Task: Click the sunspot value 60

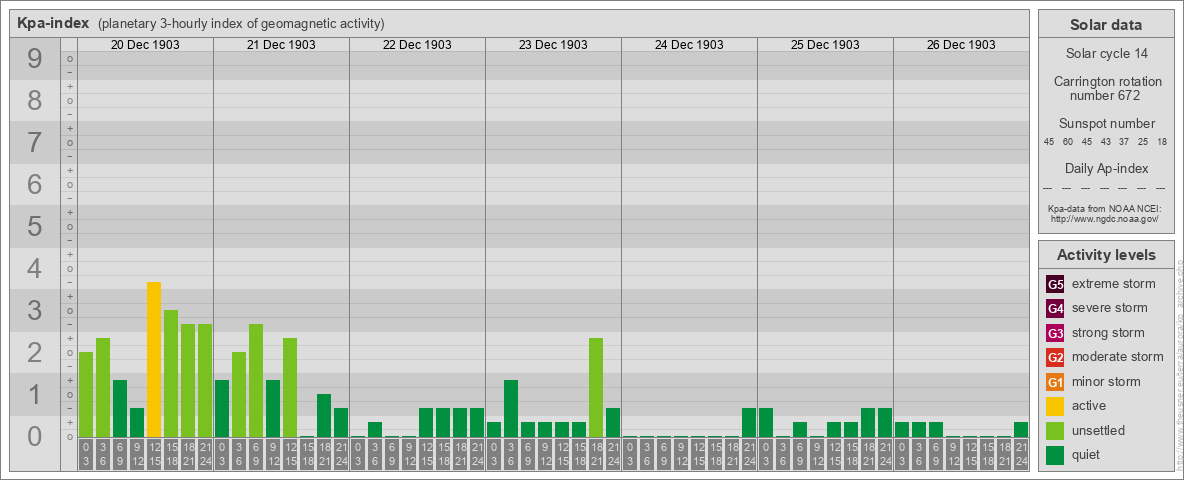Action: (1068, 142)
